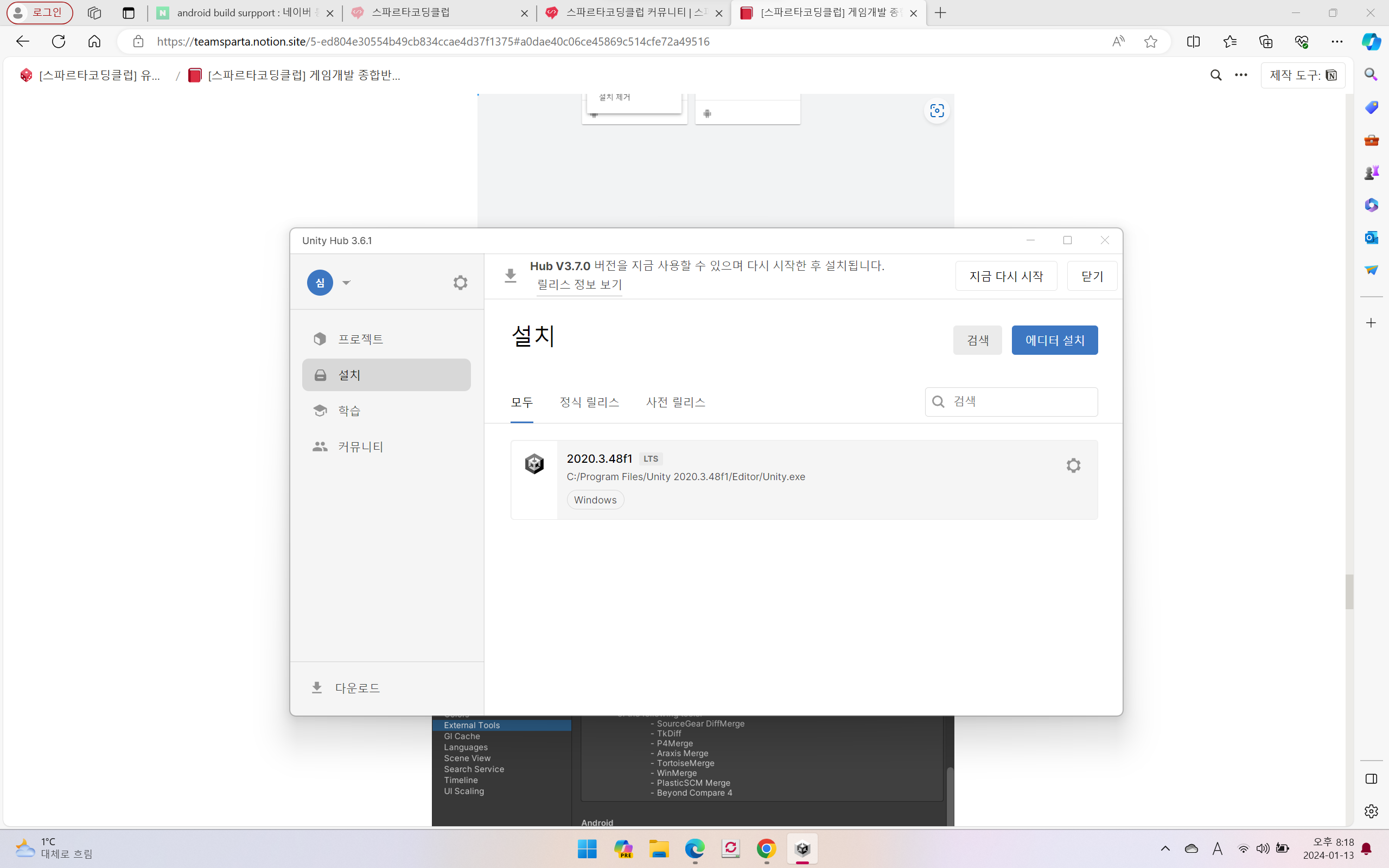The image size is (1389, 868).
Task: Open Edge sidebar settings gear
Action: (1371, 811)
